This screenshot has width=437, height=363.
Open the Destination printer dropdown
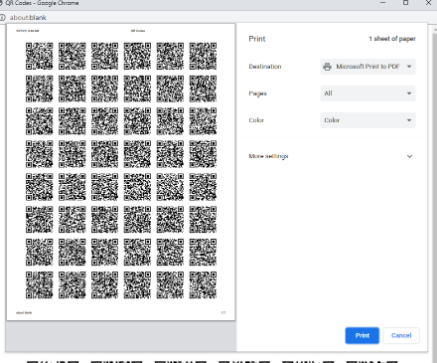(x=368, y=67)
